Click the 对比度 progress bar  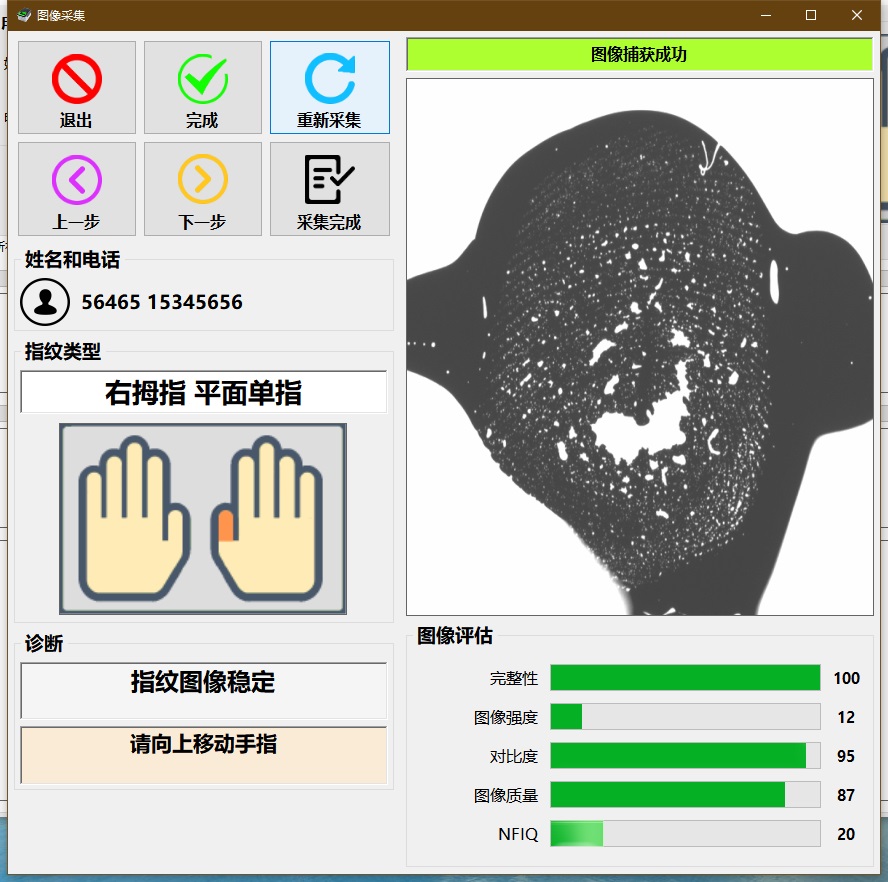(685, 756)
